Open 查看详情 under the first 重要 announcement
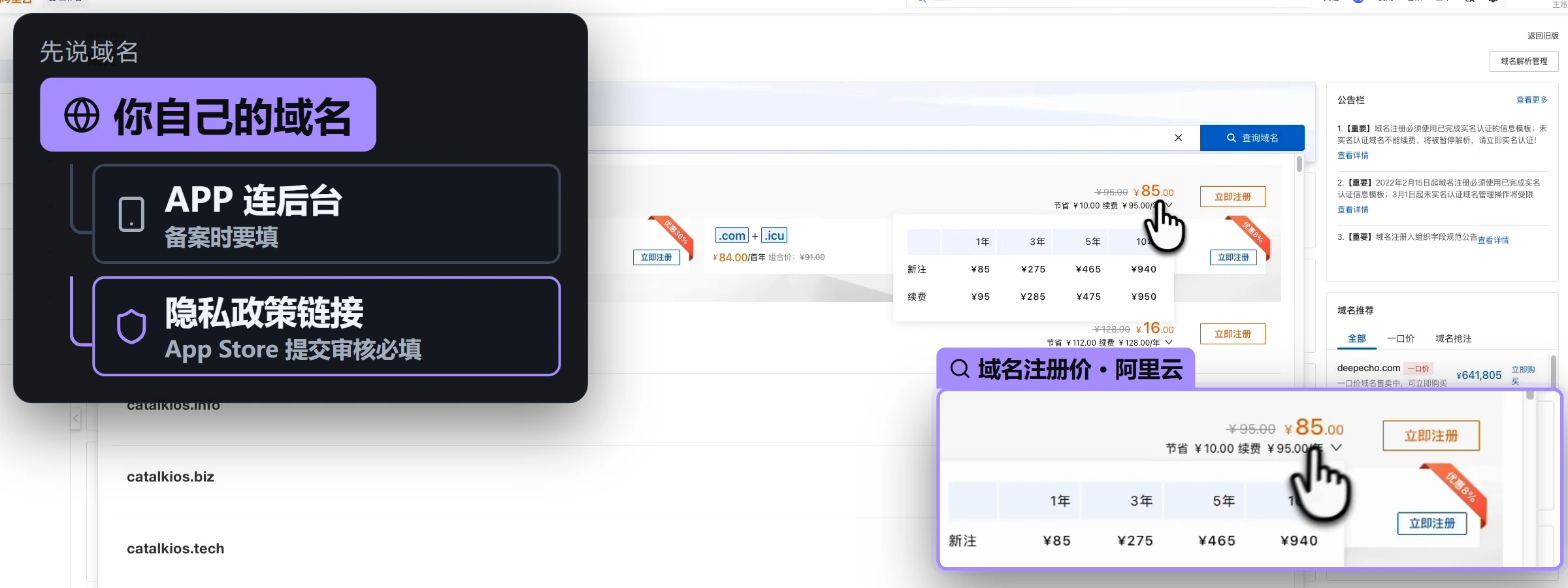This screenshot has height=588, width=1568. (x=1352, y=155)
